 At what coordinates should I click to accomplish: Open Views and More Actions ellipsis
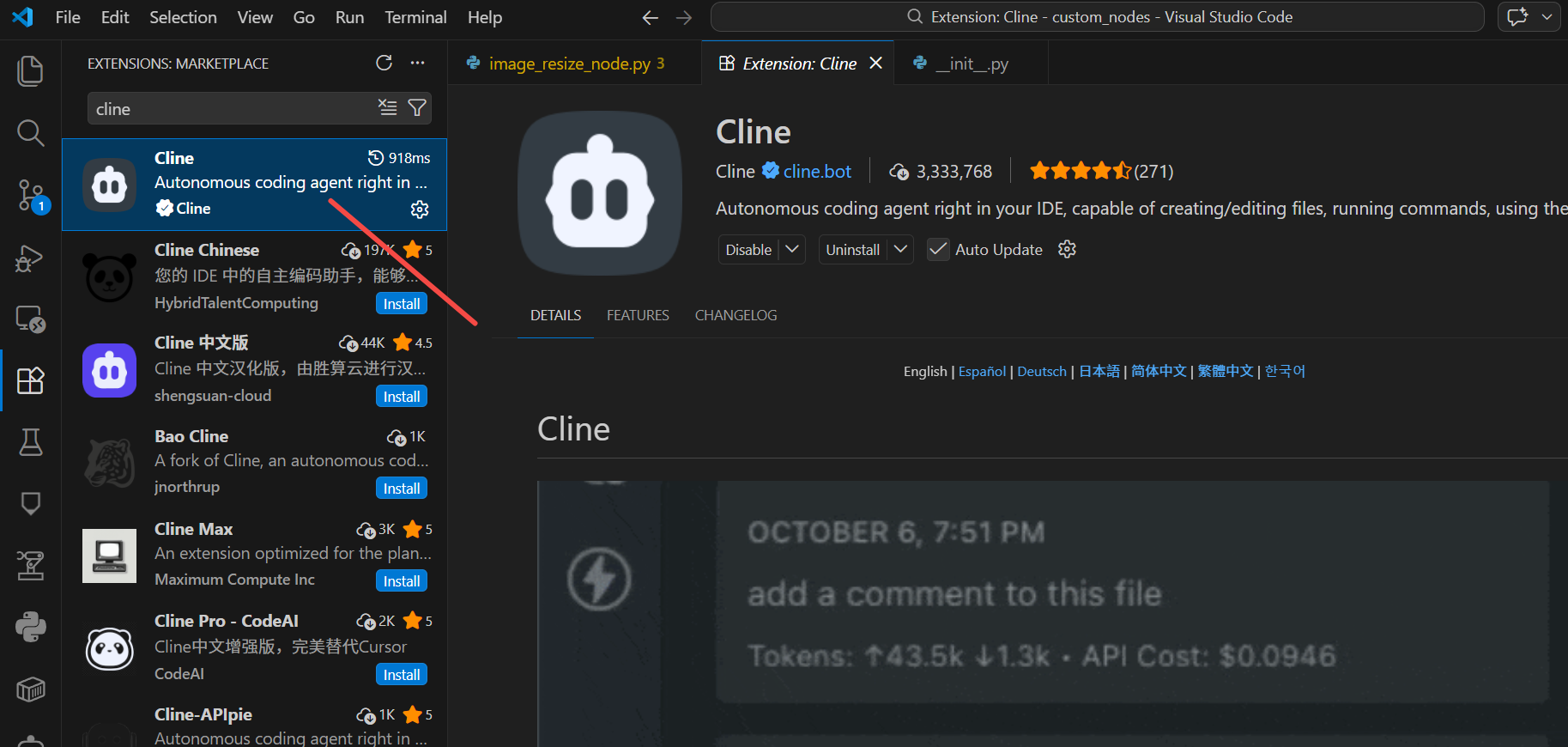pyautogui.click(x=418, y=63)
